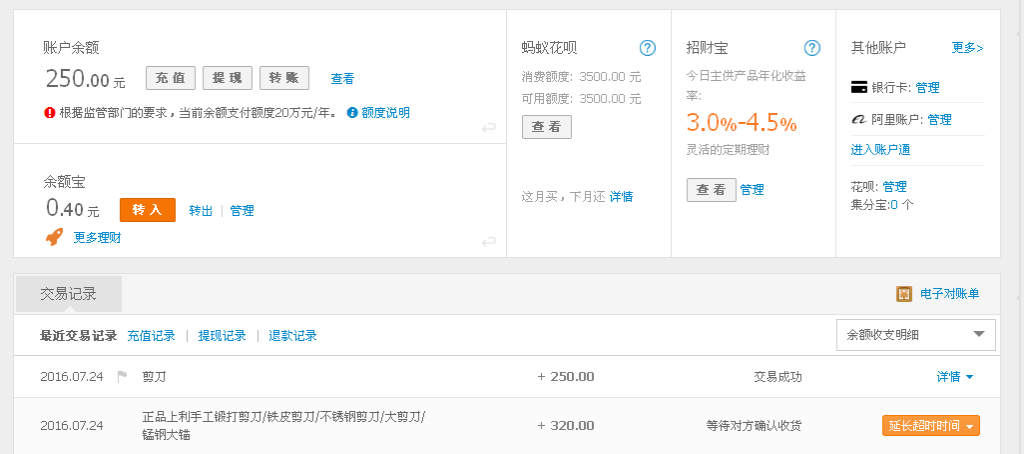Click the 提现 button
This screenshot has width=1024, height=454.
click(227, 78)
